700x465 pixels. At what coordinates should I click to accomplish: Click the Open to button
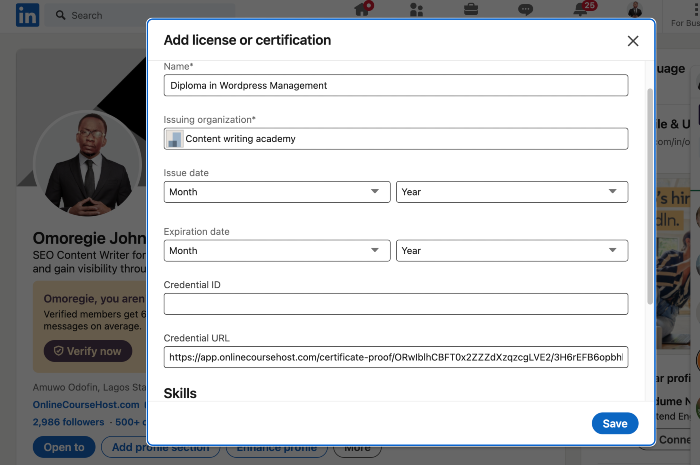(x=64, y=447)
